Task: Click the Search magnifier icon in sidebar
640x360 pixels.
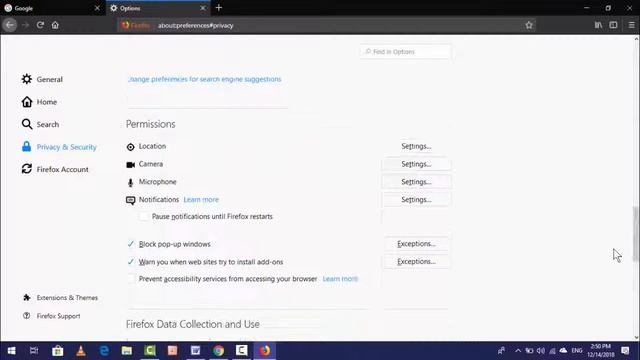Action: 27,124
